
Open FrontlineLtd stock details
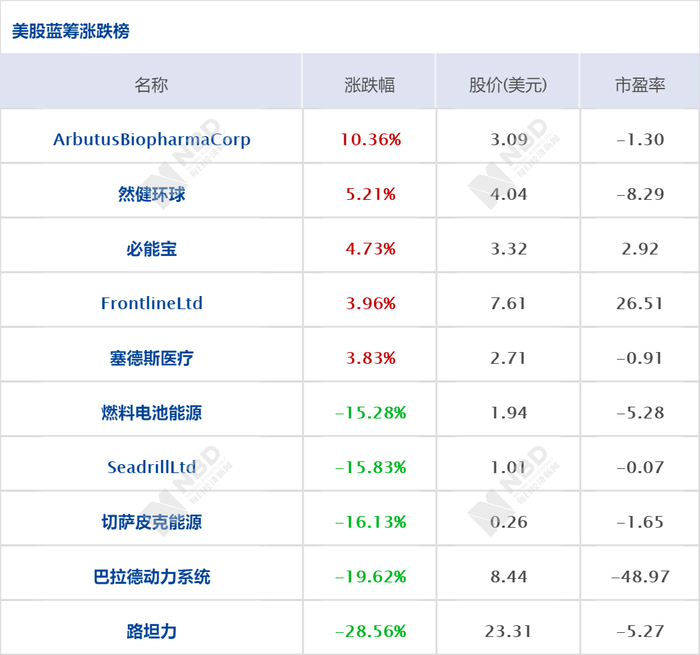pyautogui.click(x=152, y=303)
